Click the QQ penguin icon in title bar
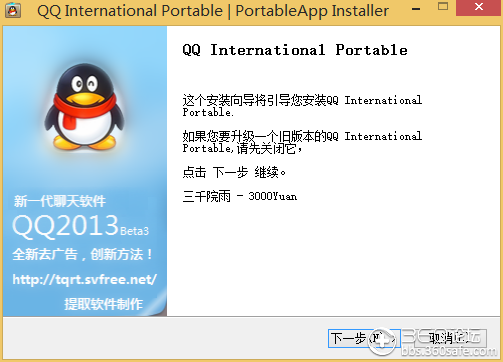The height and width of the screenshot is (362, 503). 13,10
